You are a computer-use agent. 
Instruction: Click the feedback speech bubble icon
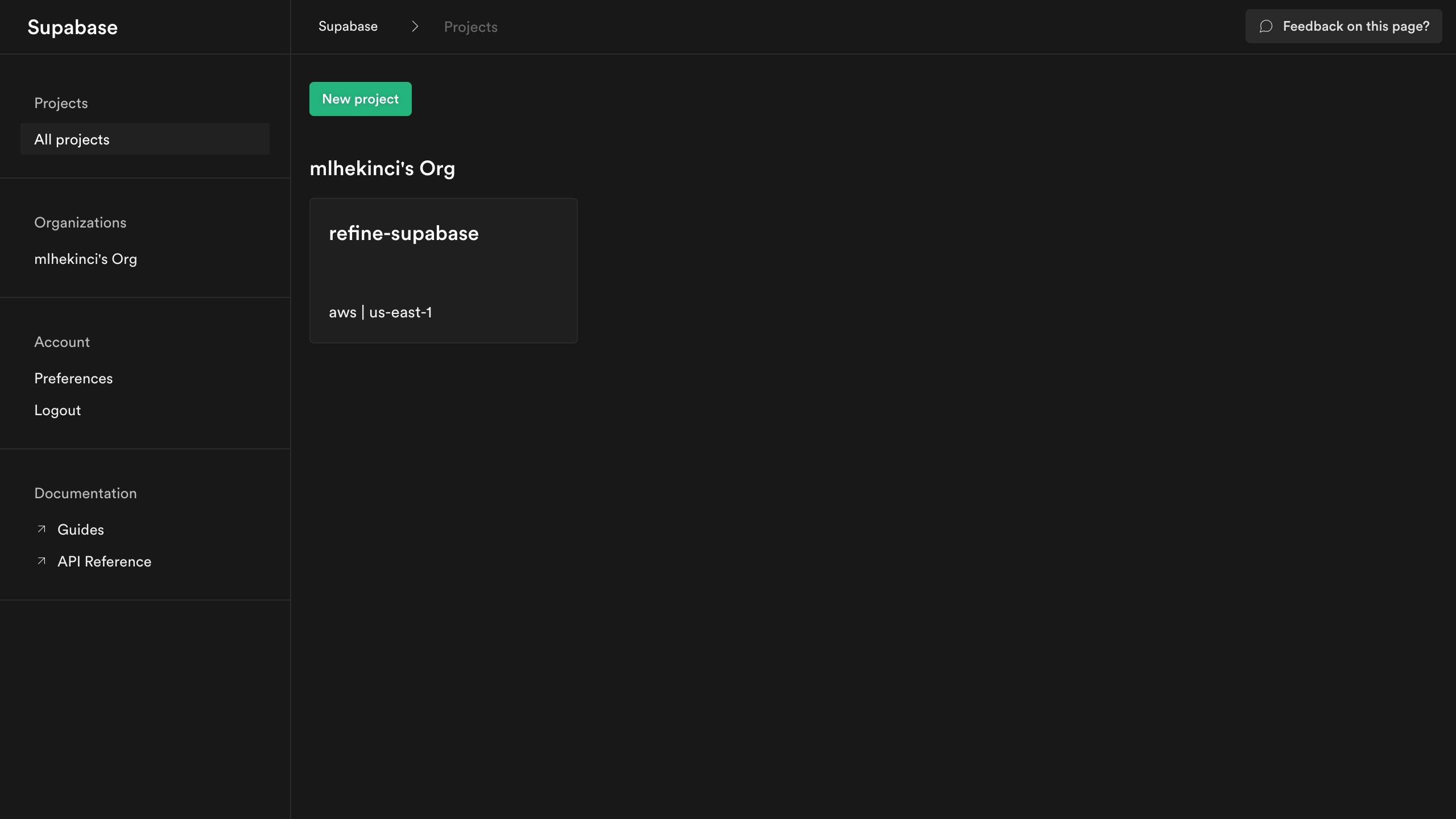[x=1266, y=26]
